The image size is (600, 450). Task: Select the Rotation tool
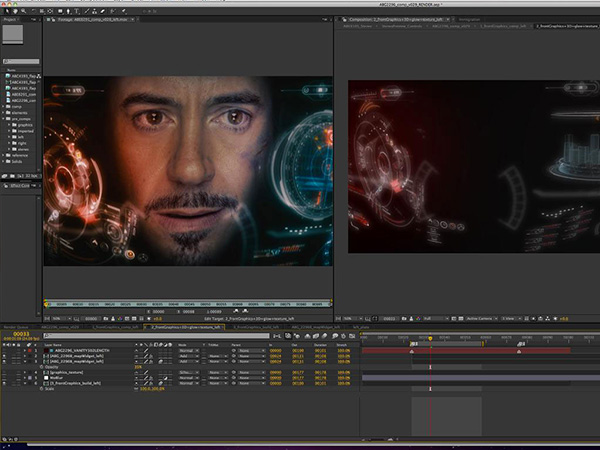click(34, 11)
